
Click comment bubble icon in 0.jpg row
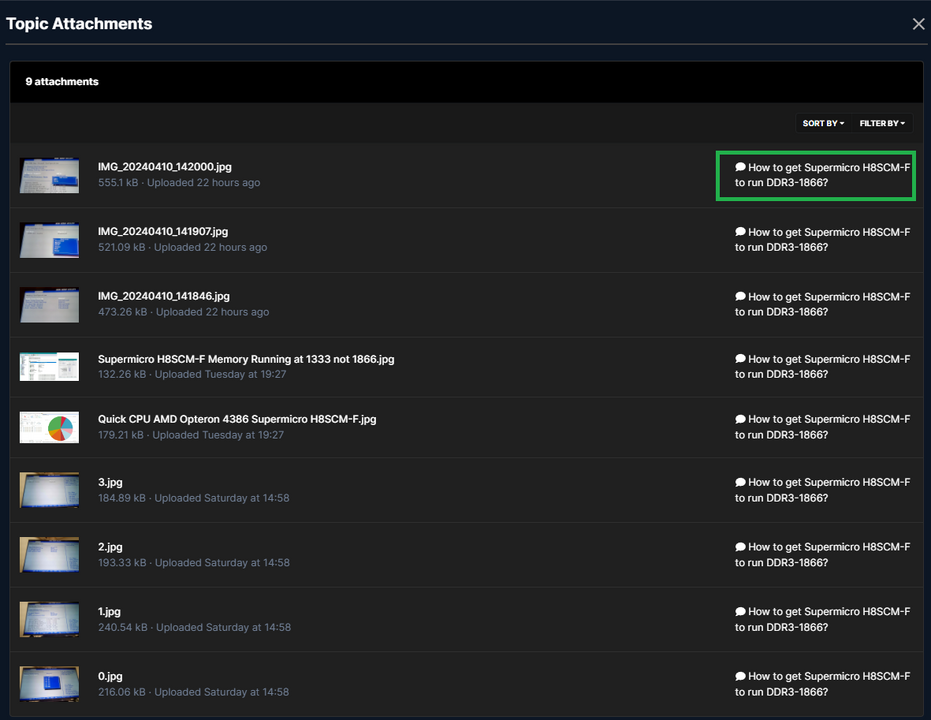pos(740,676)
